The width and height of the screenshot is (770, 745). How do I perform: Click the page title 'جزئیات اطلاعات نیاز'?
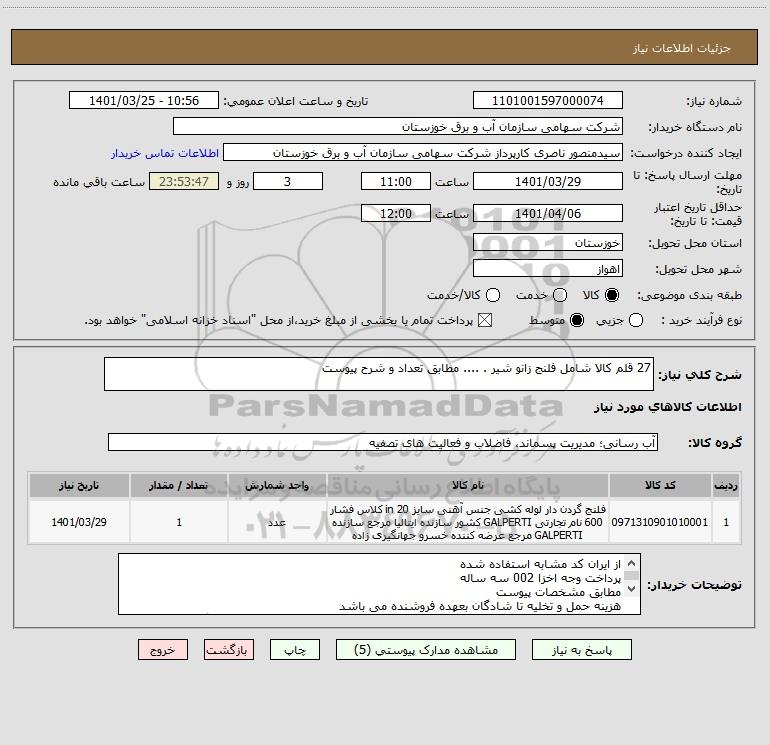tap(682, 48)
